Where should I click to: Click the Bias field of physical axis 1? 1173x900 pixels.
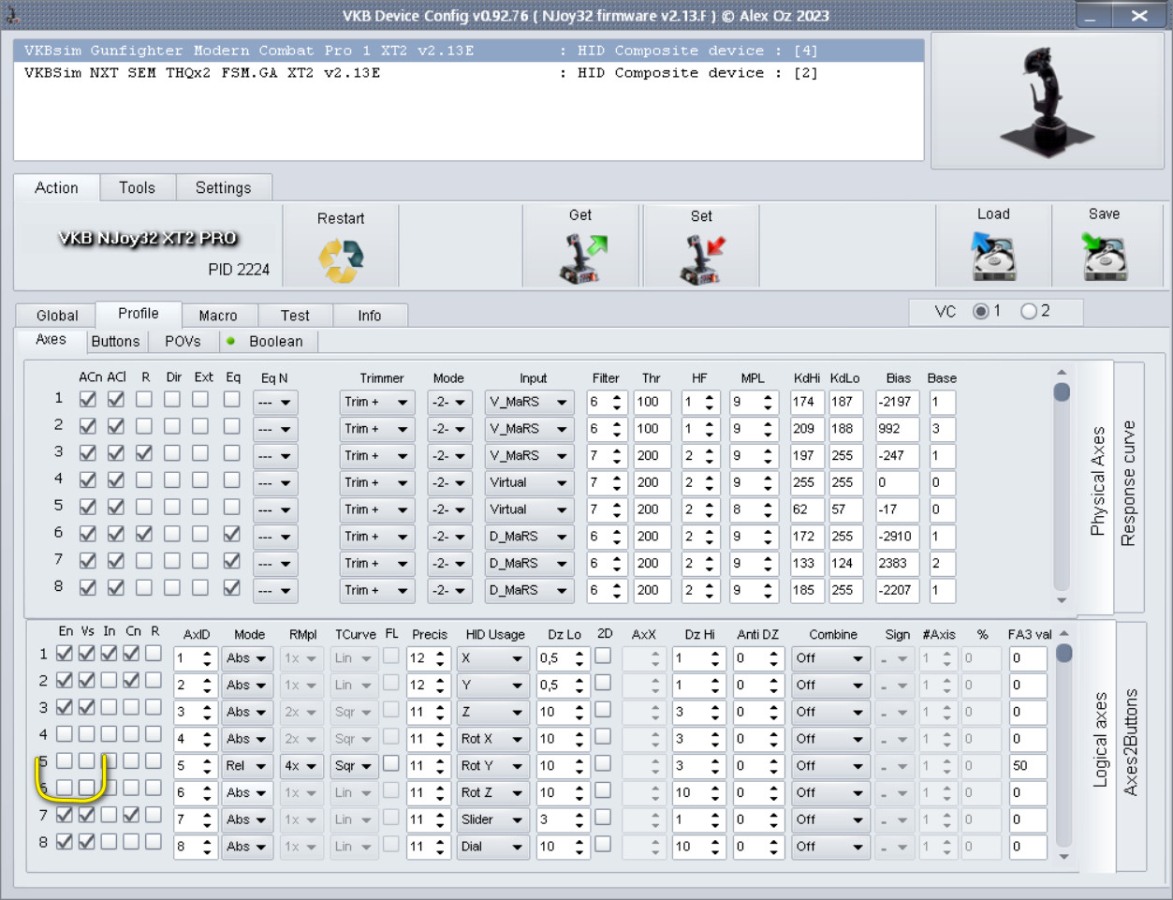click(x=897, y=402)
